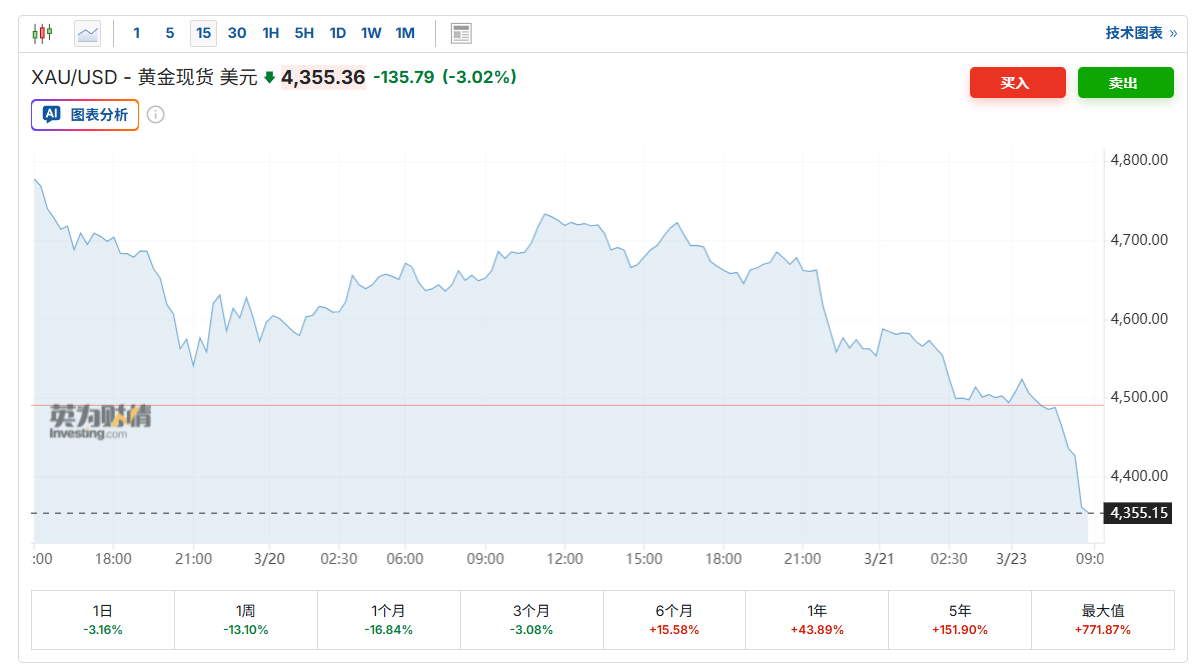The image size is (1200, 672).
Task: Click the AI icon on chart analysis
Action: pos(52,114)
